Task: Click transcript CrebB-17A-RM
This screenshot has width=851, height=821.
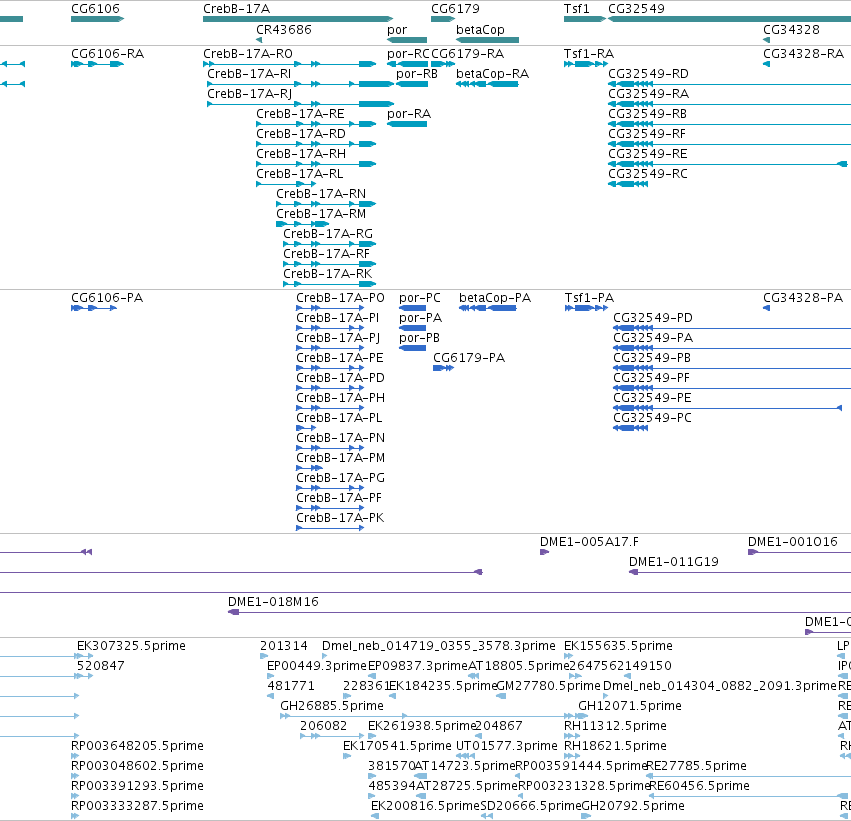Action: (302, 224)
